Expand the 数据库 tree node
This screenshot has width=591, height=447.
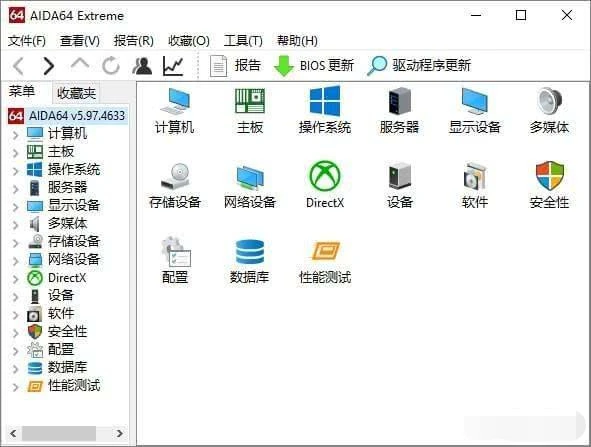[x=15, y=369]
